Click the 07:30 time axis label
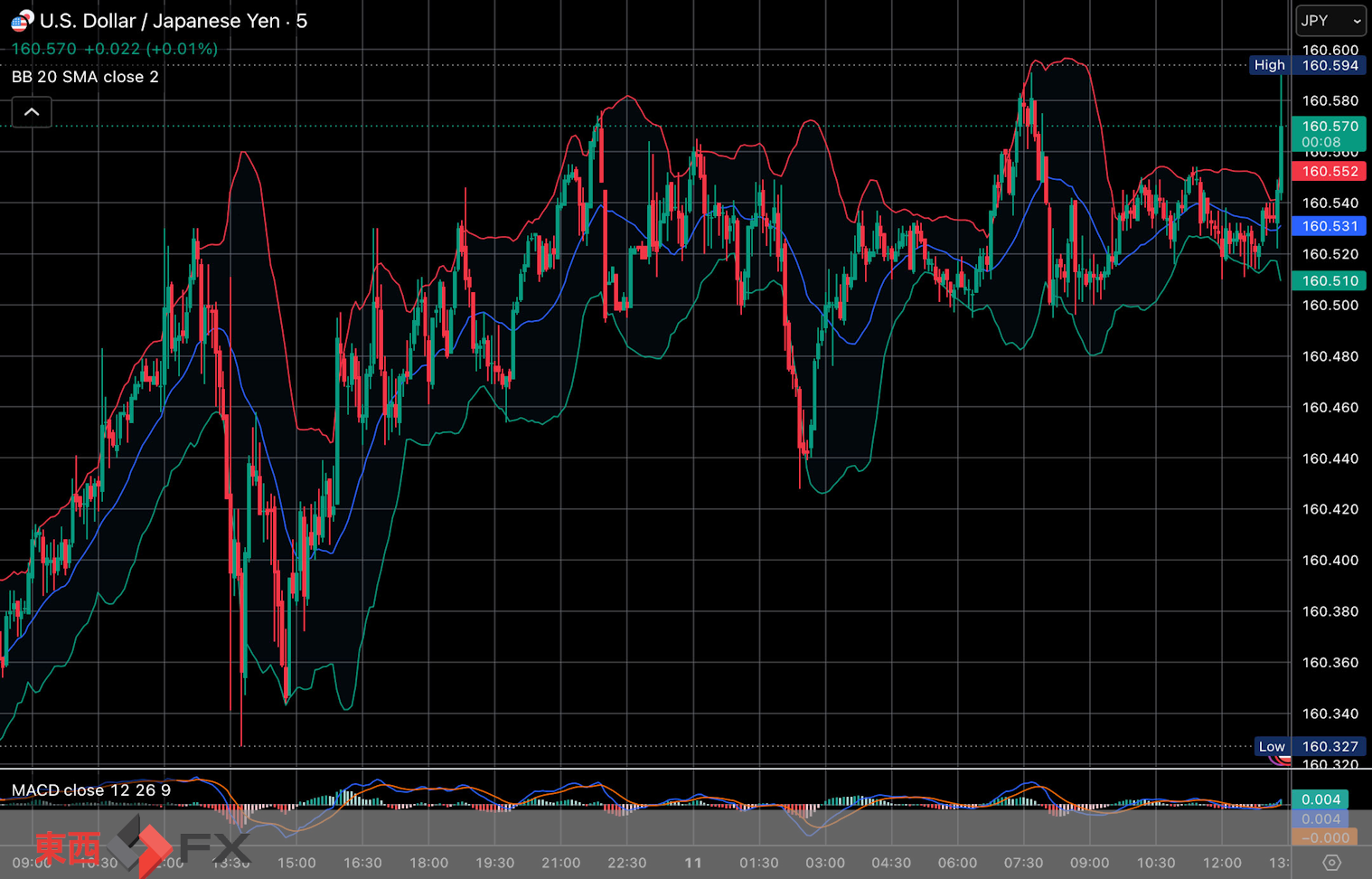The height and width of the screenshot is (879, 1372). coord(1023,863)
